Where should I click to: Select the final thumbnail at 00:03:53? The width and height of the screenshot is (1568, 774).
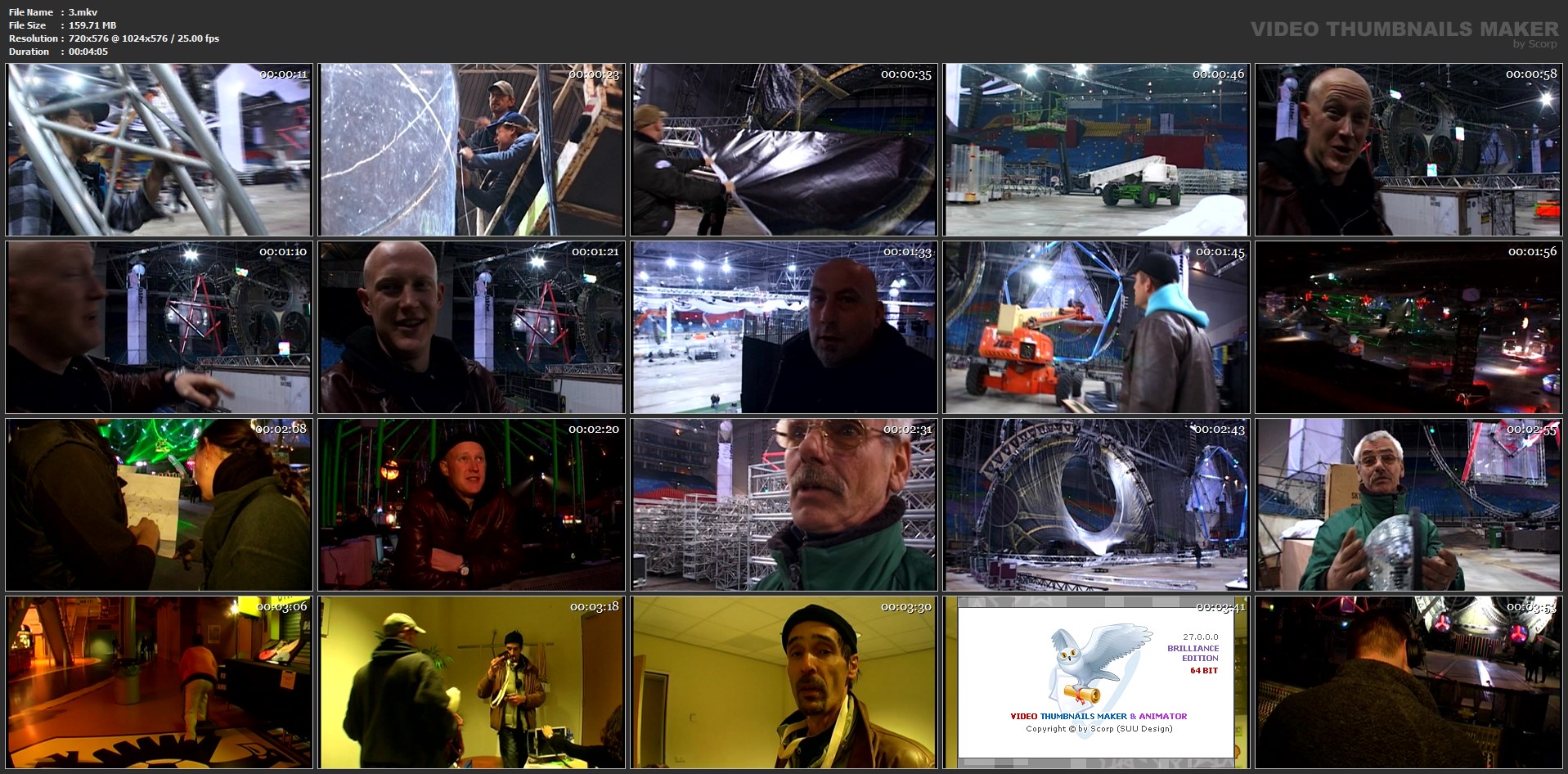click(1409, 682)
